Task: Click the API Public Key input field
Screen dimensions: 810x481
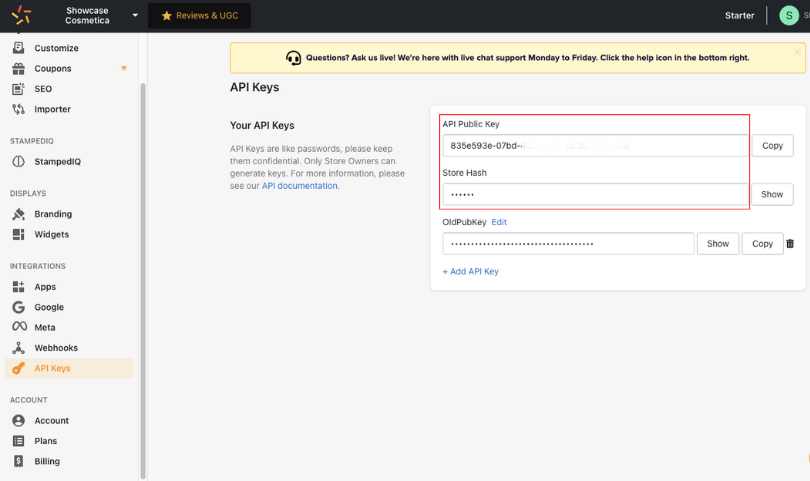Action: (x=595, y=146)
